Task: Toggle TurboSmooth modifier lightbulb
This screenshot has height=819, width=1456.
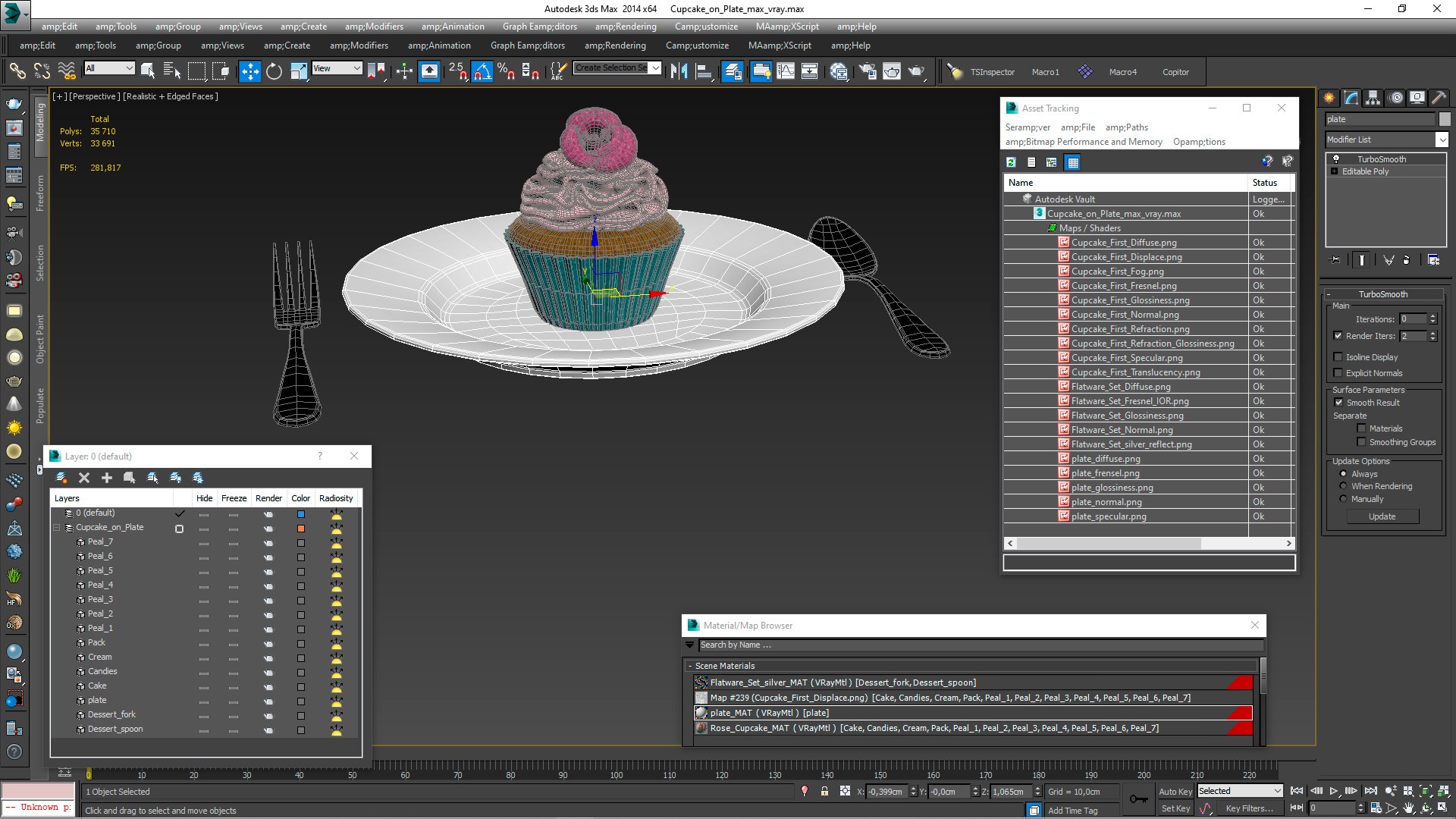Action: 1336,159
